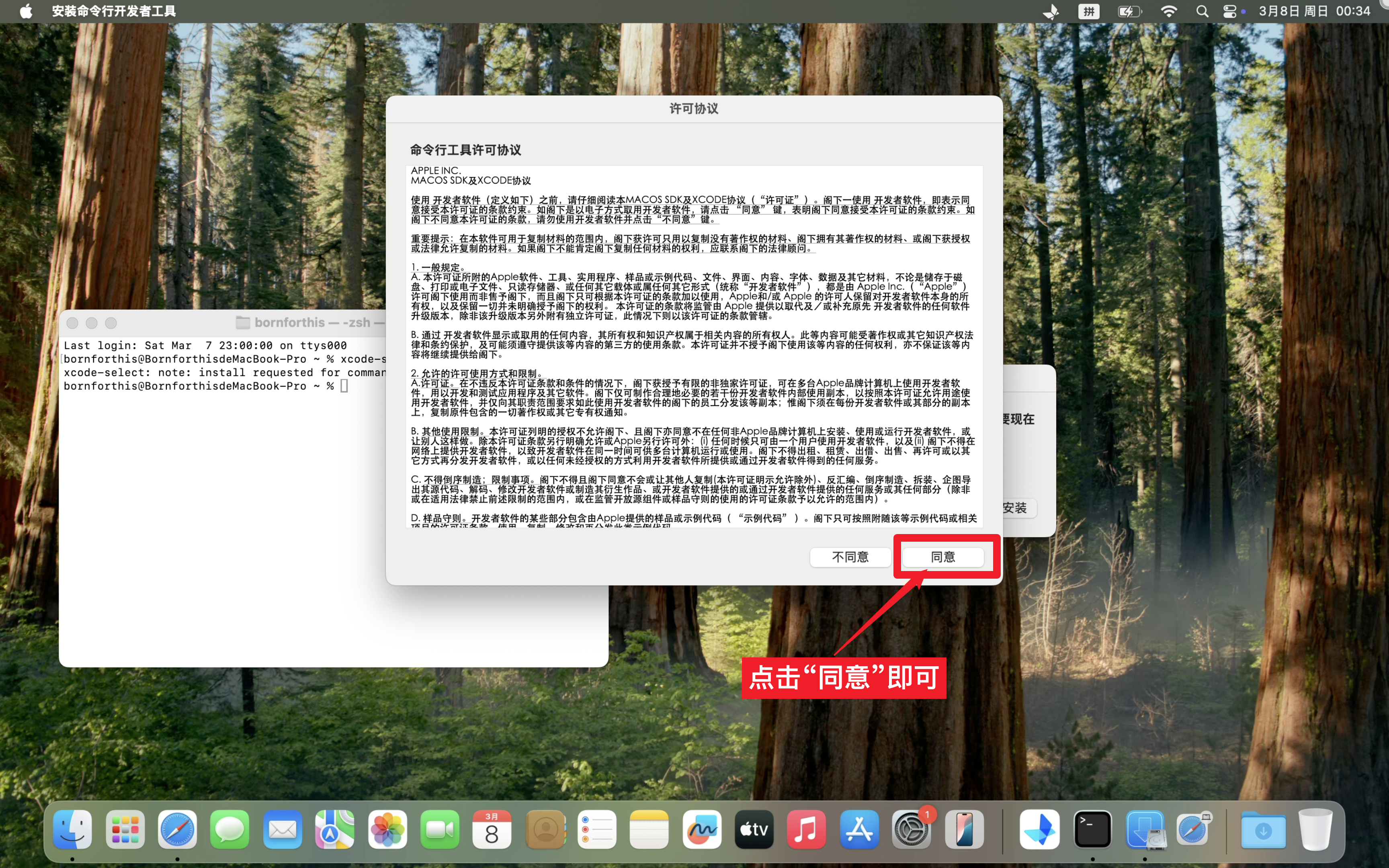Open Launchpad from the Dock
Image resolution: width=1389 pixels, height=868 pixels.
tap(125, 829)
